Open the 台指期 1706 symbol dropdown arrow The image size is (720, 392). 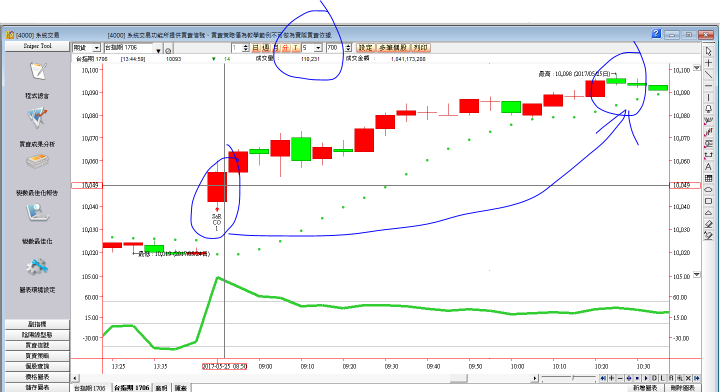pyautogui.click(x=158, y=50)
